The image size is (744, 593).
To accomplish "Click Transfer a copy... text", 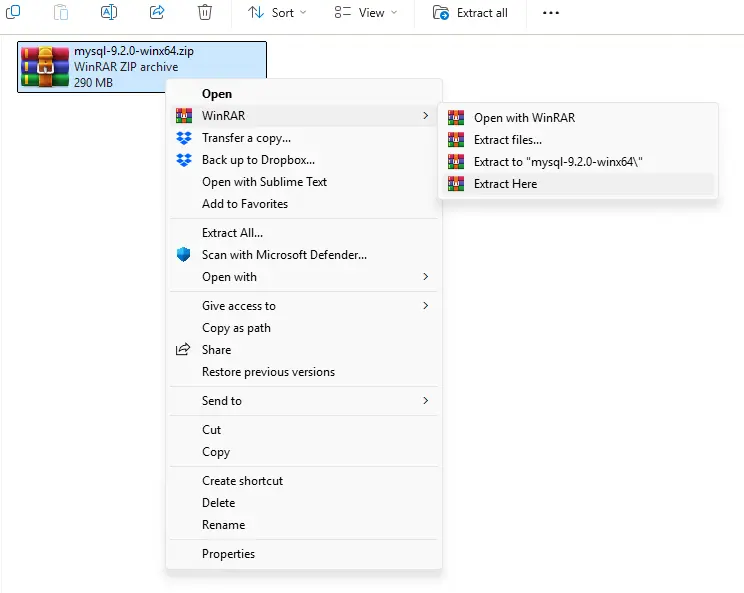I will tap(246, 138).
